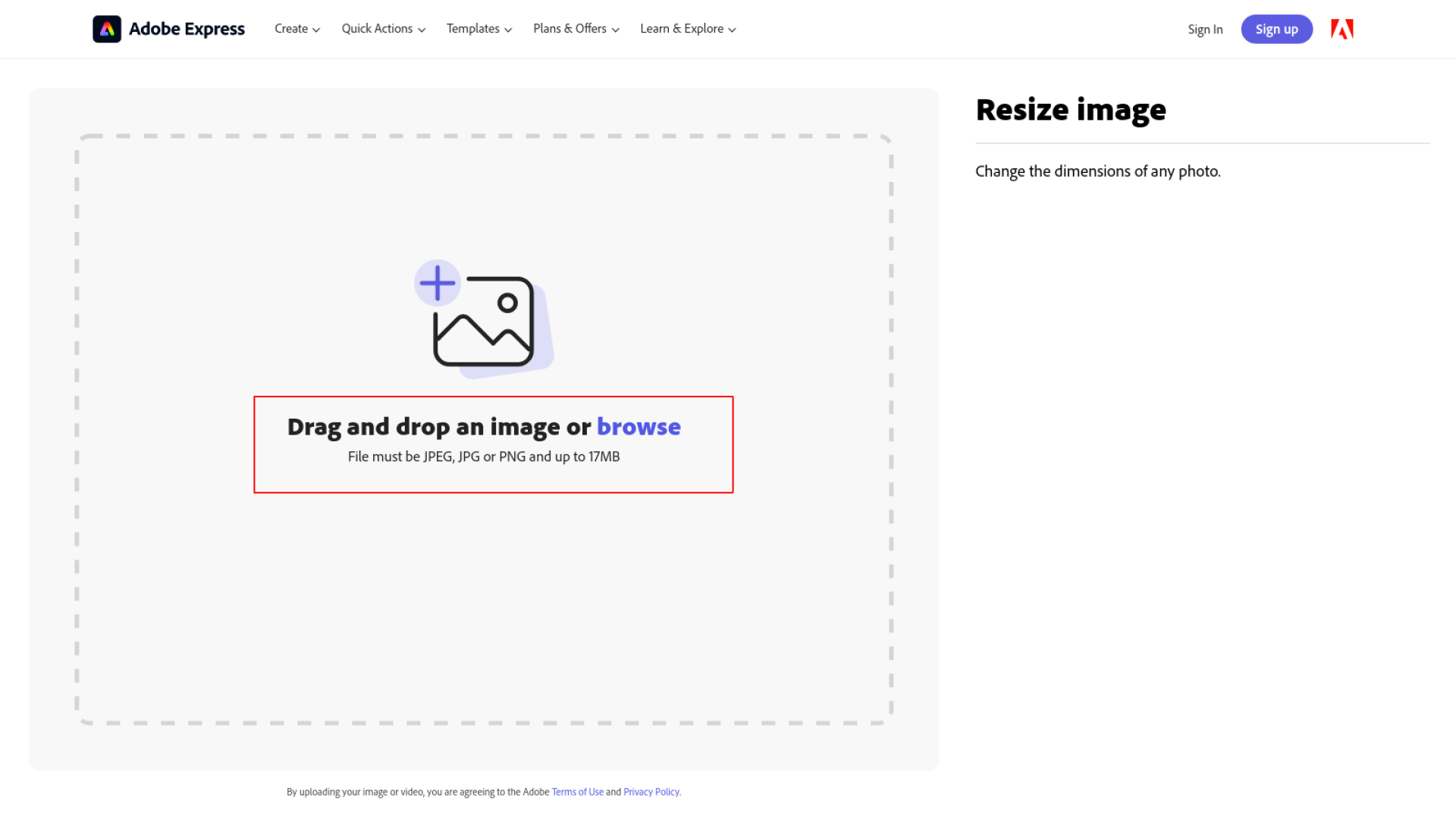This screenshot has height=819, width=1456.
Task: Click the browse link to upload
Action: tap(639, 427)
